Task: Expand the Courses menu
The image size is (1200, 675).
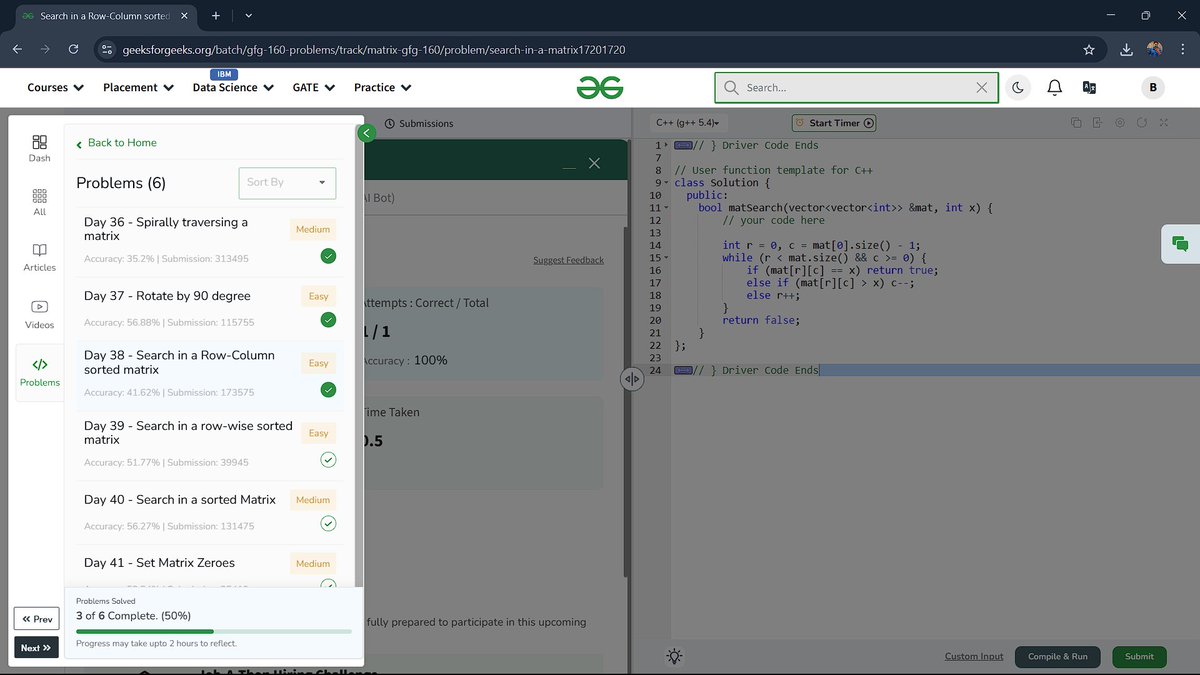Action: [55, 88]
